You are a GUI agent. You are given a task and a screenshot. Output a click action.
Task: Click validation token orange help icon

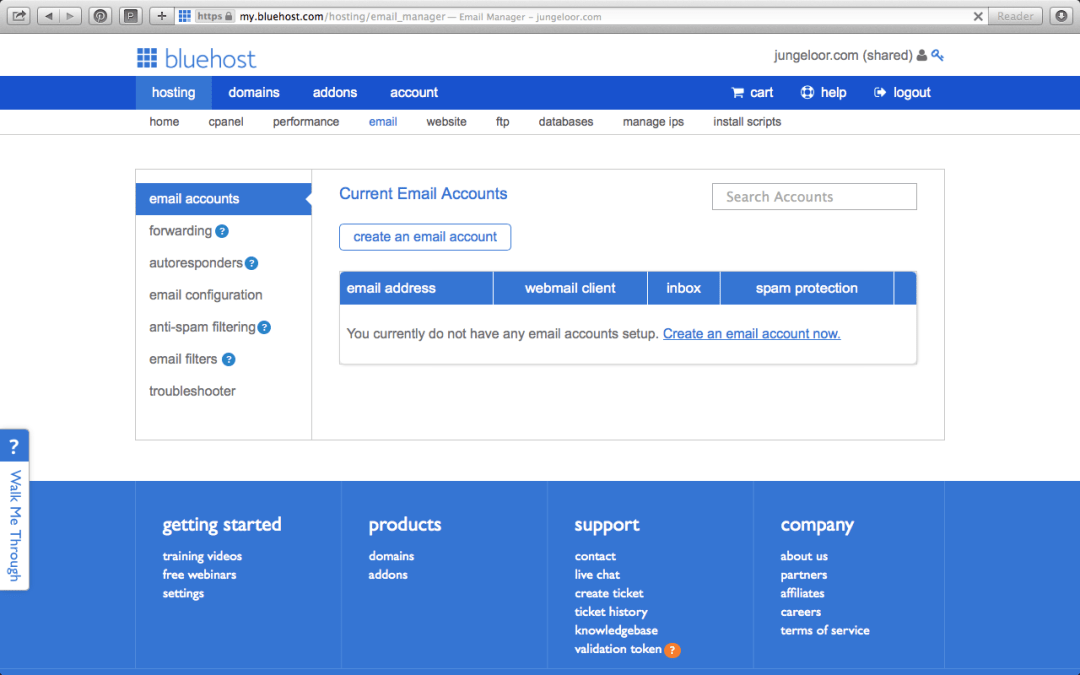672,650
